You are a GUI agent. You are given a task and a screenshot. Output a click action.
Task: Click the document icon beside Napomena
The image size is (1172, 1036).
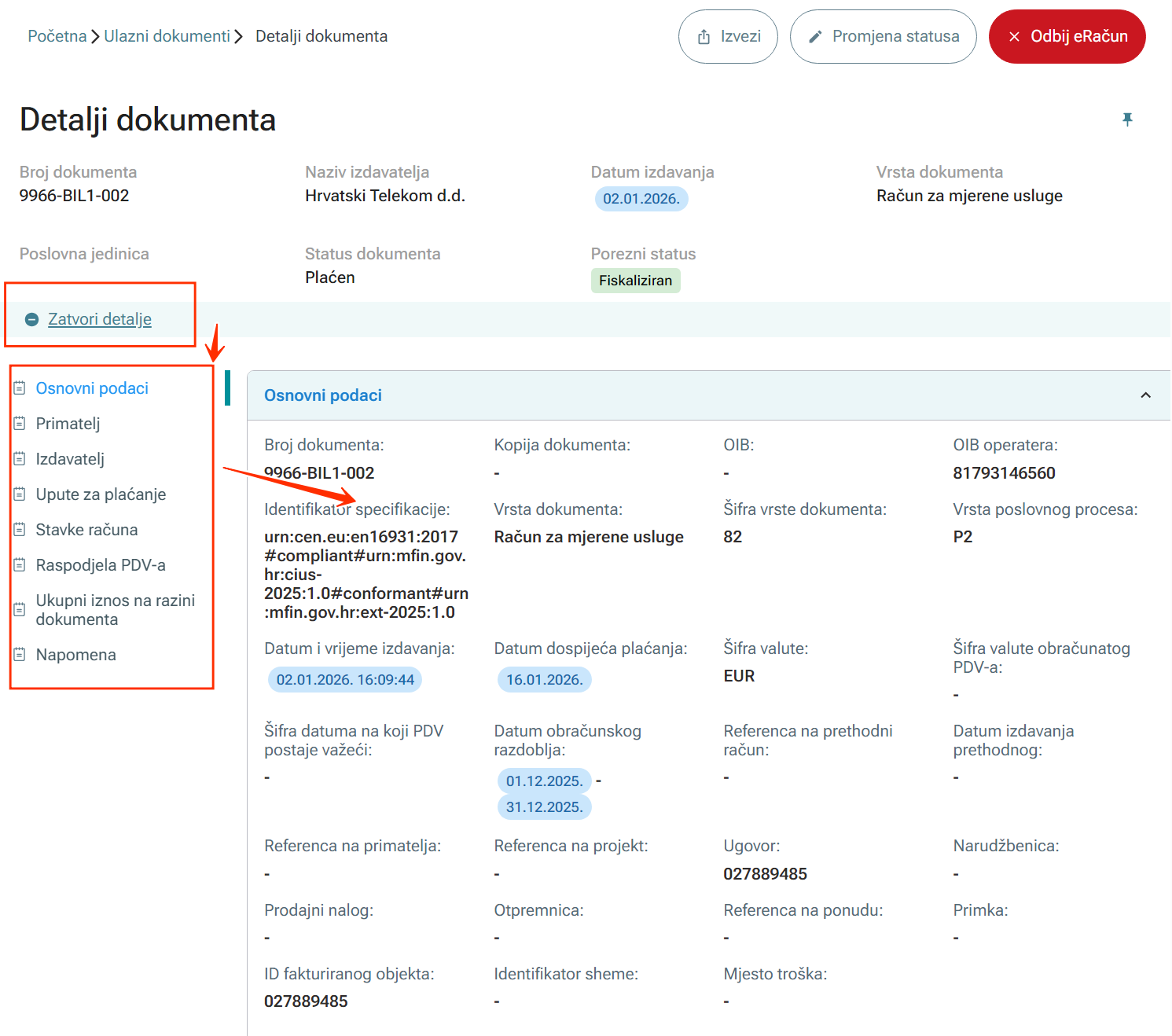click(x=20, y=655)
